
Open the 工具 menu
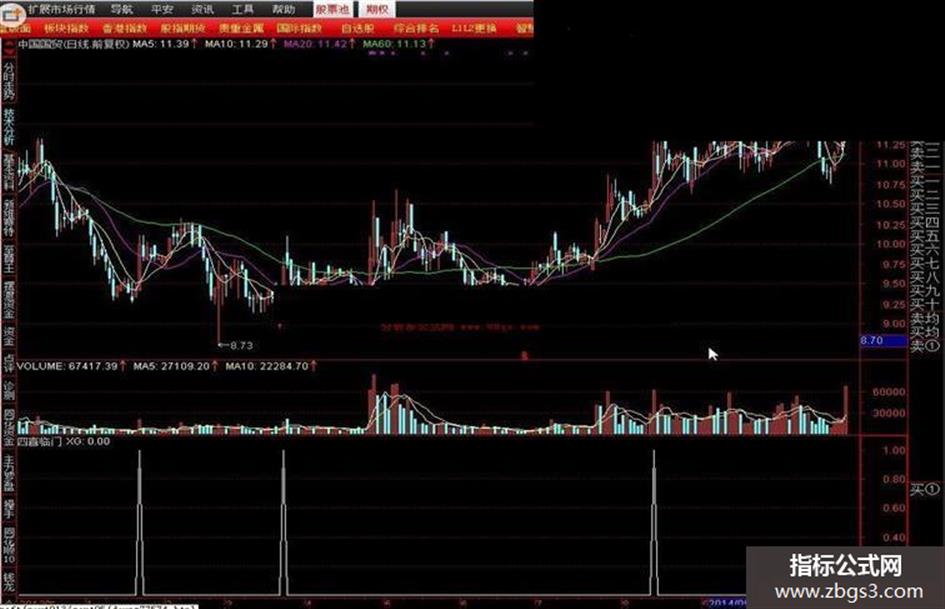pos(243,9)
